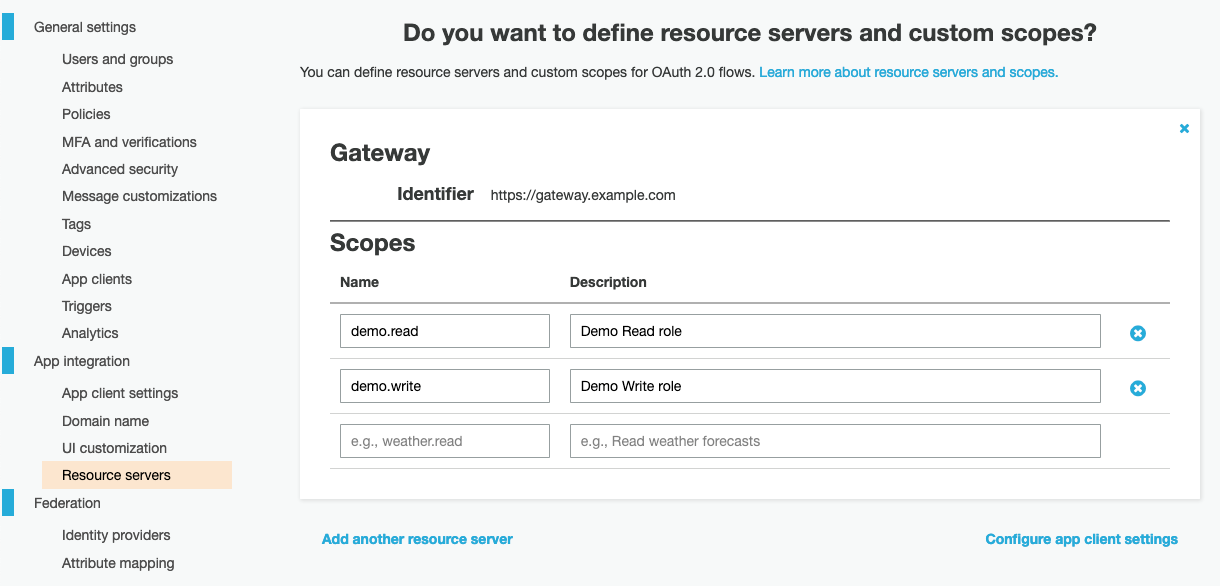Click the empty scope name input field
This screenshot has width=1220, height=586.
pyautogui.click(x=444, y=440)
